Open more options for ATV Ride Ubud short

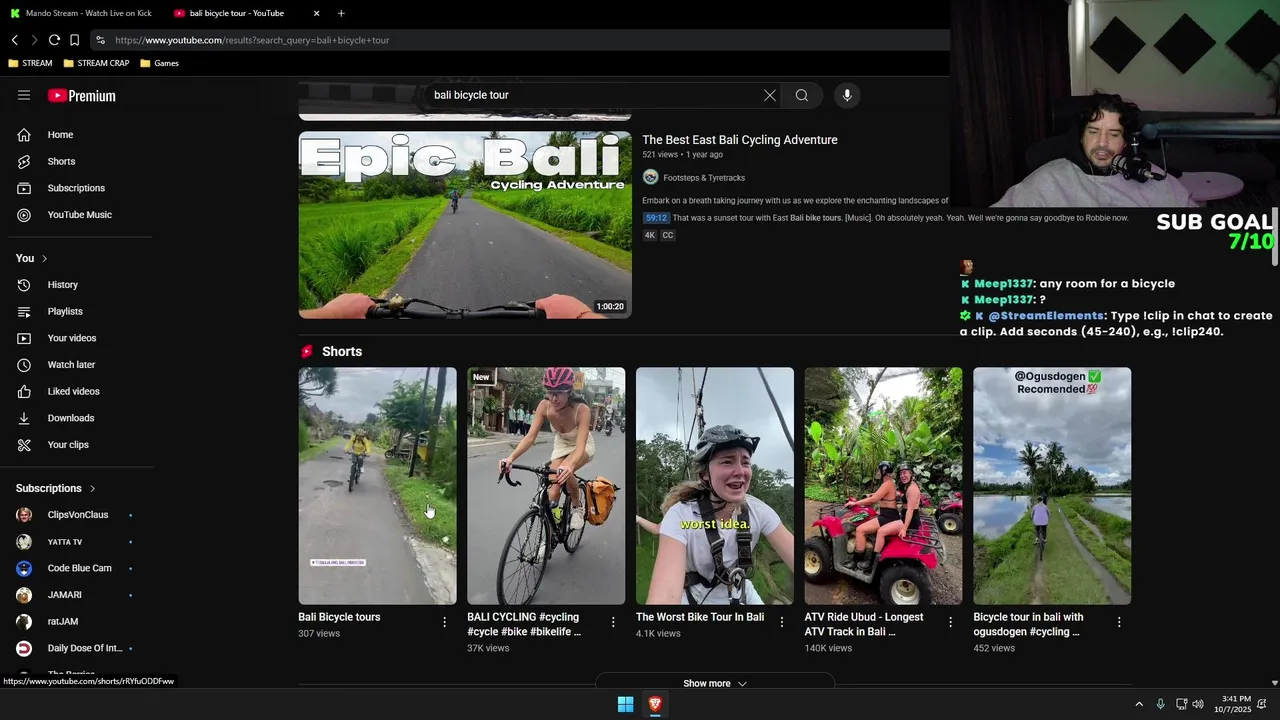(x=950, y=622)
